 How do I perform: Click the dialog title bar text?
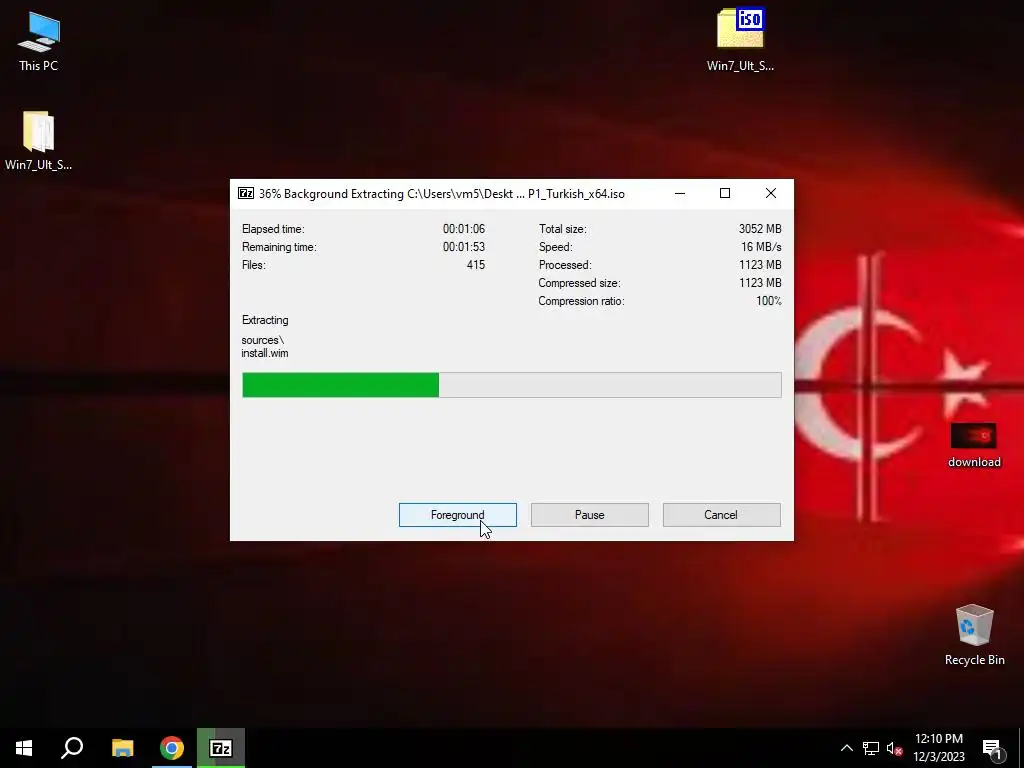coord(441,194)
